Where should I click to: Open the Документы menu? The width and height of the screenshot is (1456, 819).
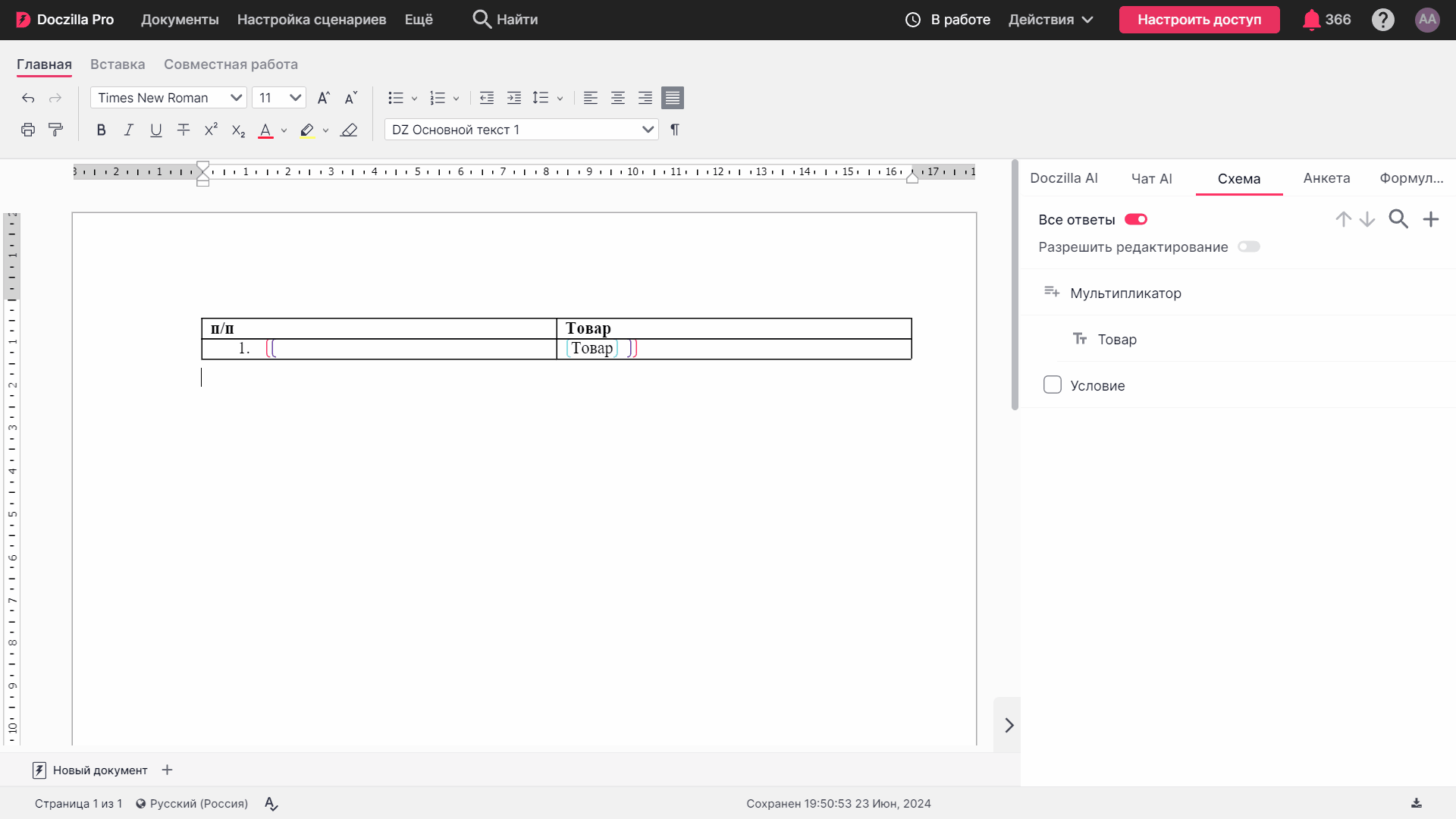pos(180,20)
